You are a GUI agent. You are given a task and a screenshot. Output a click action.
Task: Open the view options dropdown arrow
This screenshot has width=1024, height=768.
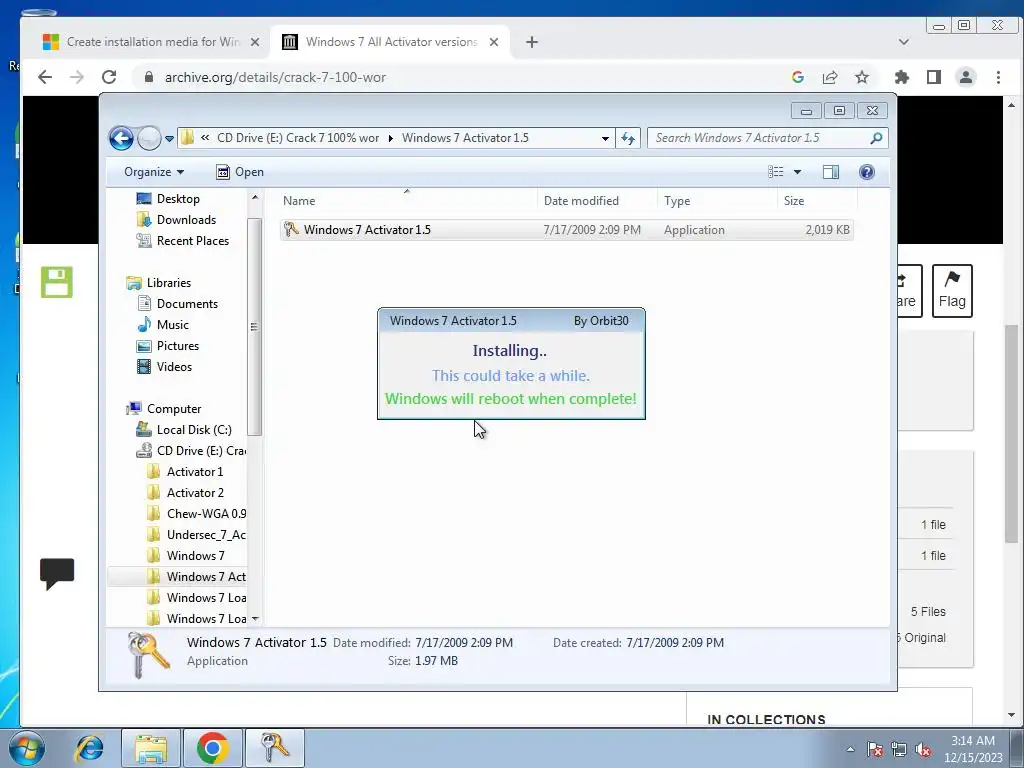797,172
